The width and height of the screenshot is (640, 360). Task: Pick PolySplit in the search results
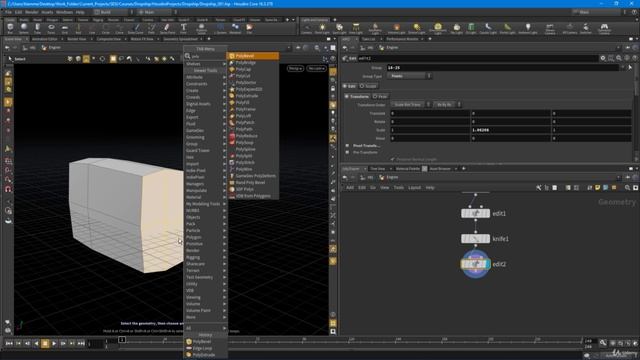pyautogui.click(x=253, y=156)
